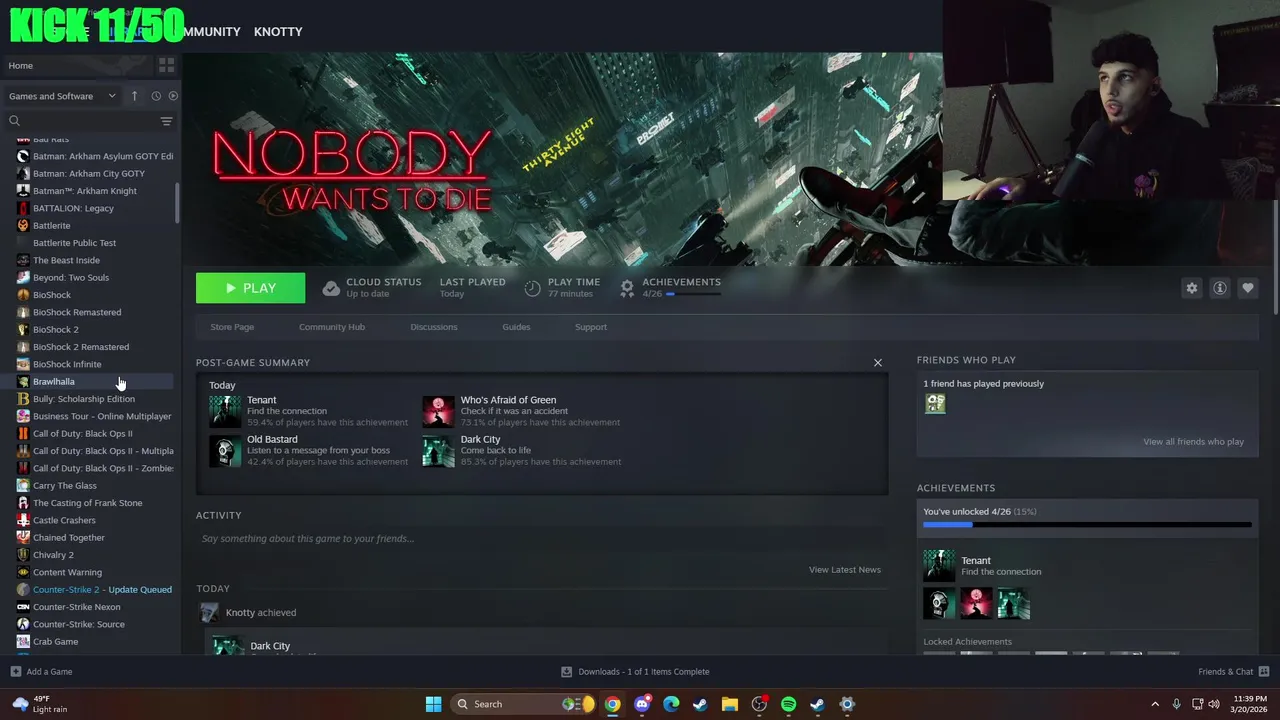Click the Play Time clock icon
This screenshot has width=1280, height=720.
point(533,288)
